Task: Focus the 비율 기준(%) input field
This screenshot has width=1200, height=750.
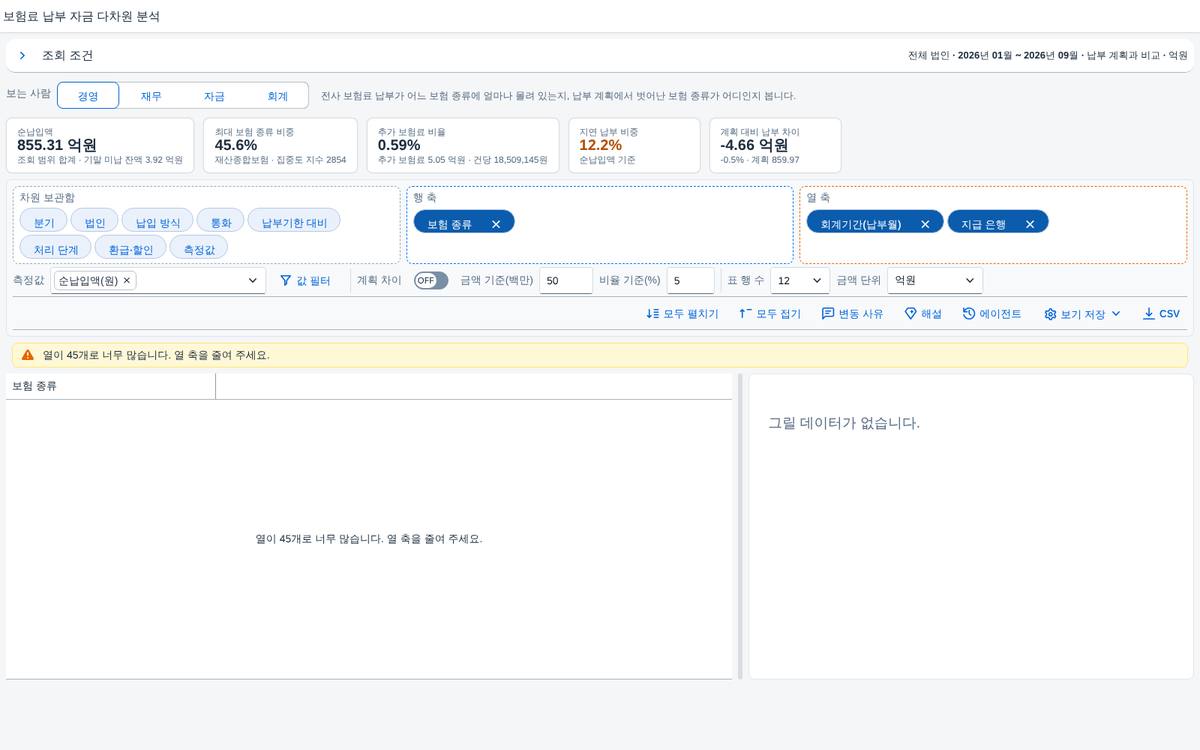Action: coord(690,281)
